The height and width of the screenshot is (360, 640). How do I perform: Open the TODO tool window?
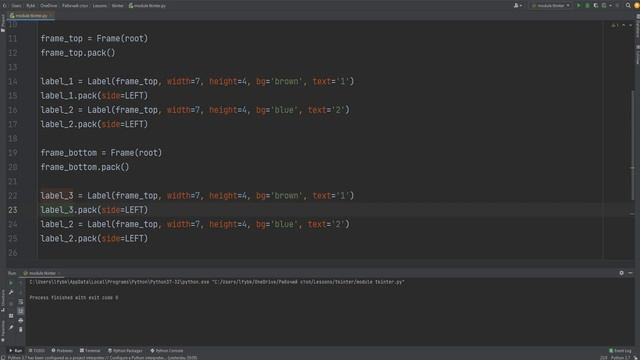pos(37,351)
